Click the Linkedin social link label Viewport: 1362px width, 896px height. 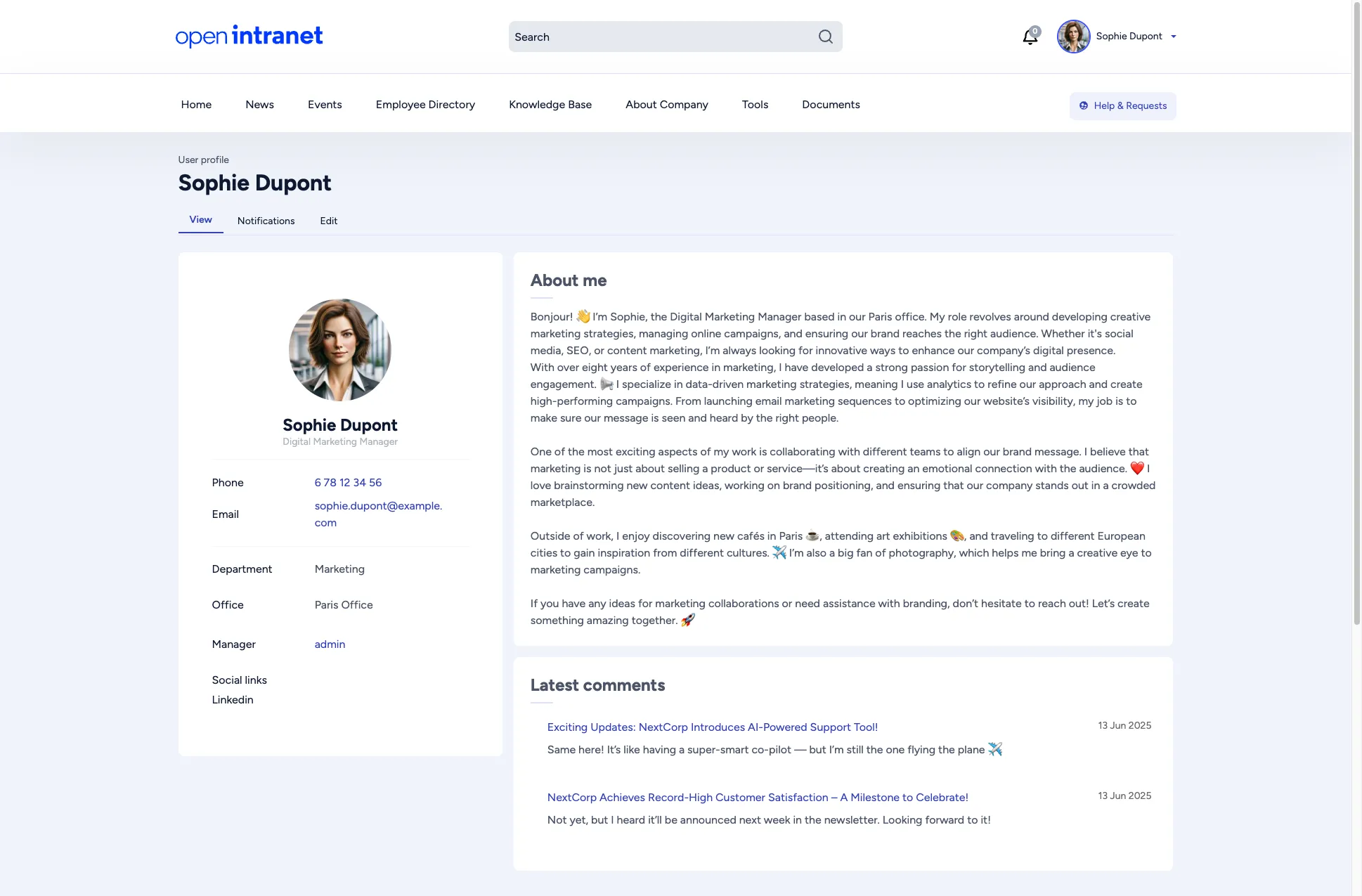click(x=233, y=699)
